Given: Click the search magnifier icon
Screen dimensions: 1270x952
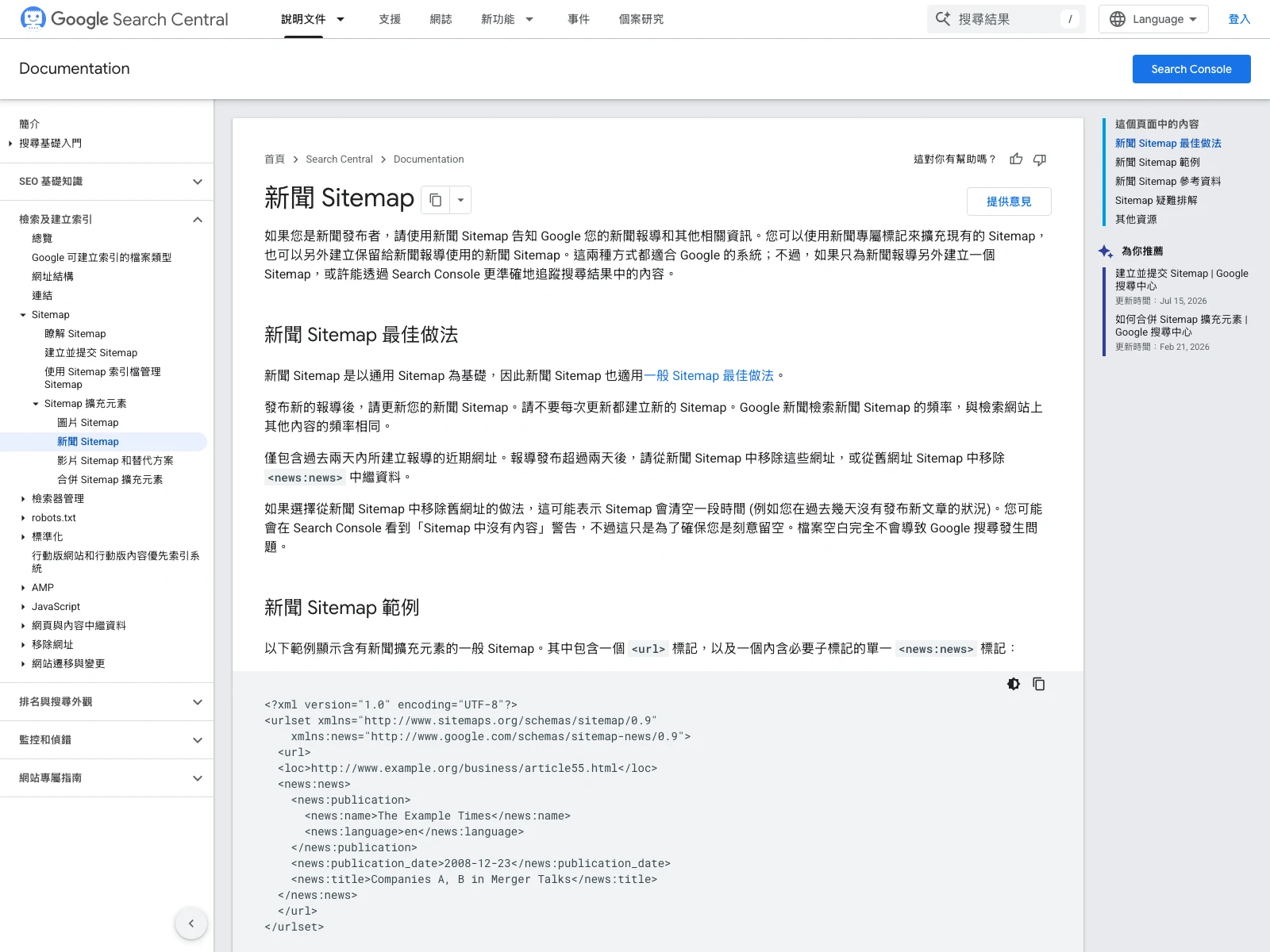Looking at the screenshot, I should [x=942, y=19].
